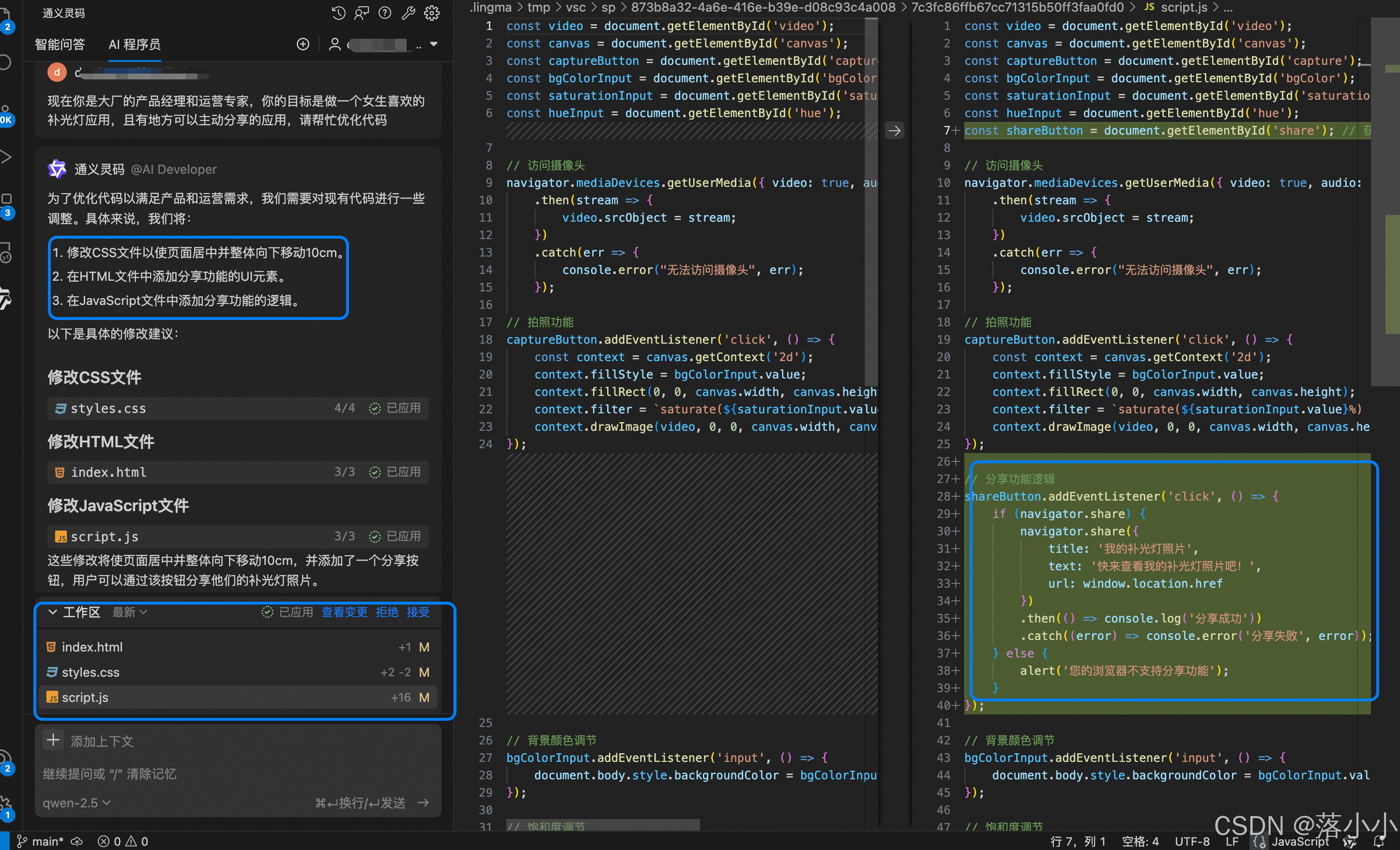Switch to 智能问答 tab

(x=60, y=45)
